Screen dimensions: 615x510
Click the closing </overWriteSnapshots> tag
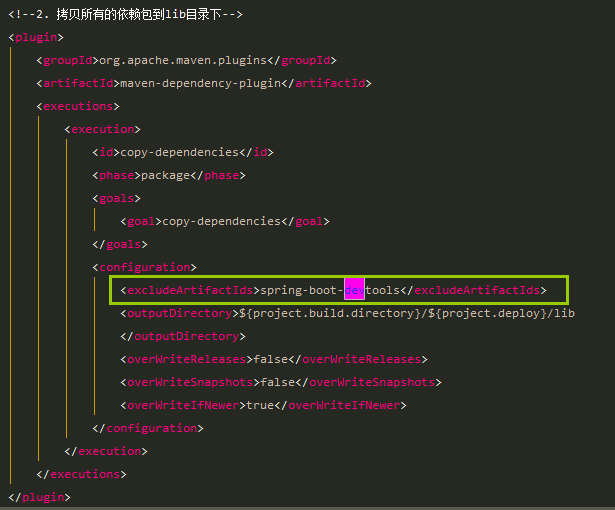(x=368, y=382)
